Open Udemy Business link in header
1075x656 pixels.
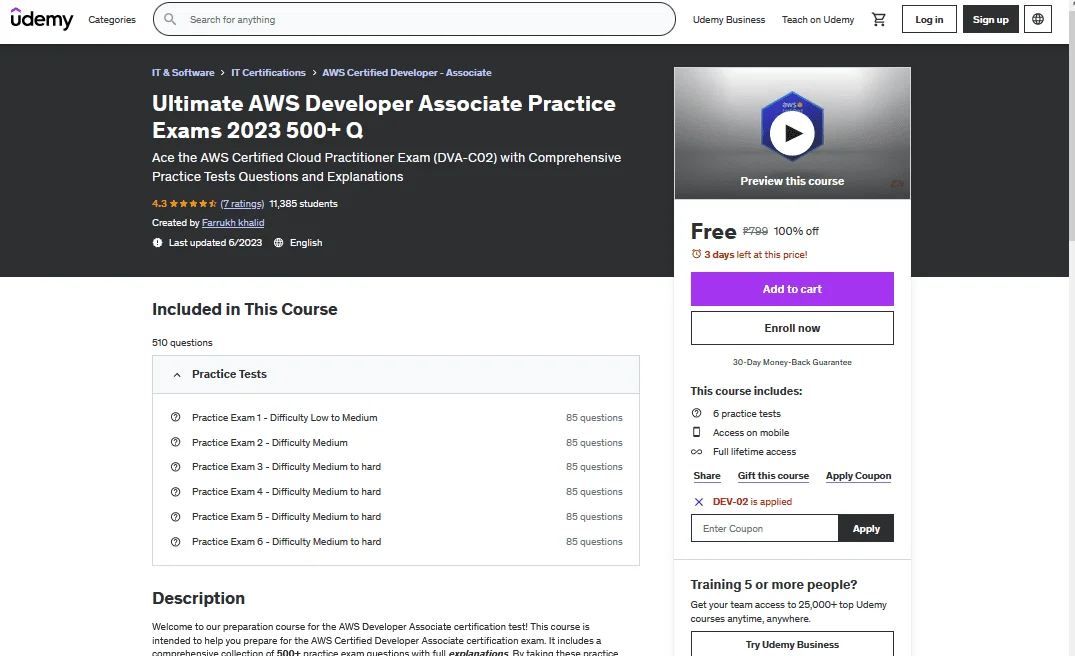(729, 19)
